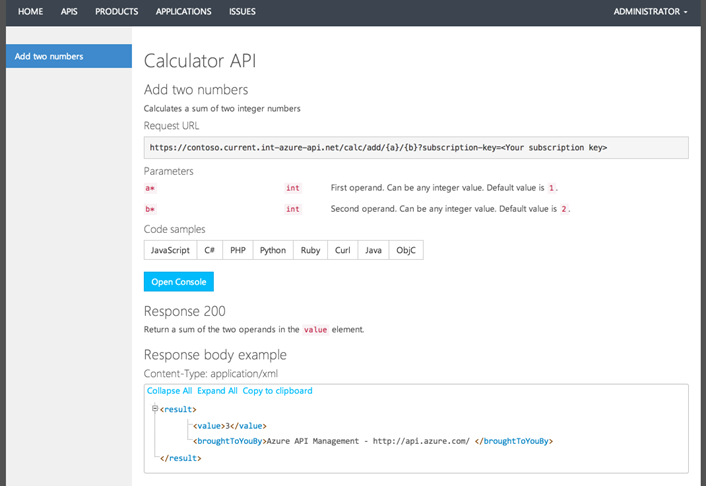
Task: Collapse the result XML node
Action: pyautogui.click(x=155, y=408)
